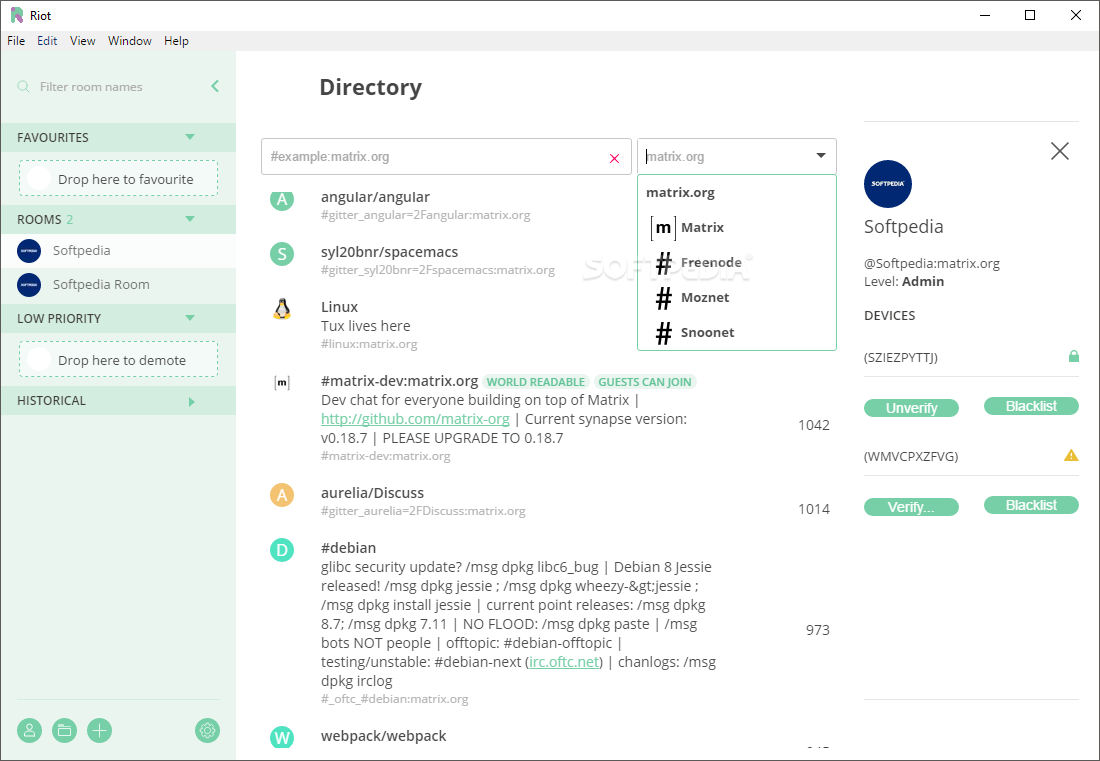This screenshot has height=761, width=1100.
Task: Choose Snoonet from the network list
Action: 737,332
